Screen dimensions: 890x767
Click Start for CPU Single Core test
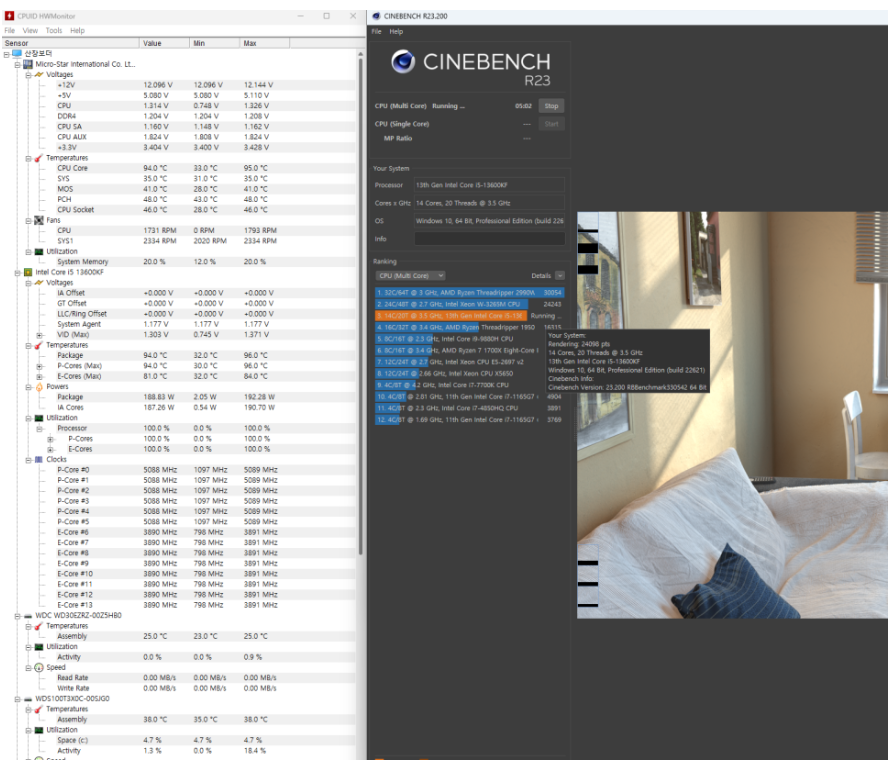[x=551, y=124]
